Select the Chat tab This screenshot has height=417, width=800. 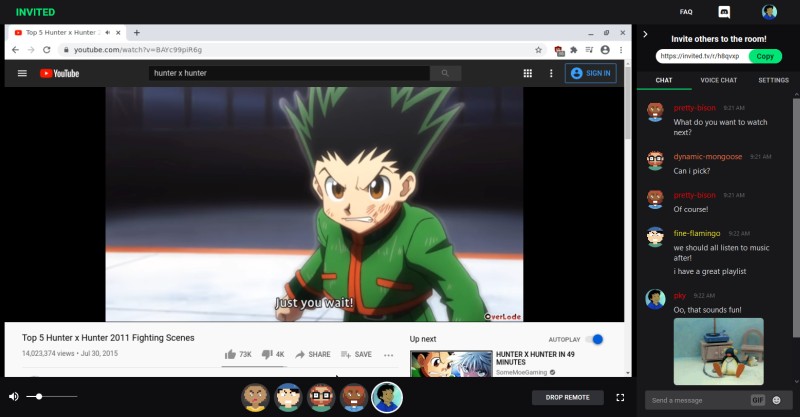[x=664, y=80]
